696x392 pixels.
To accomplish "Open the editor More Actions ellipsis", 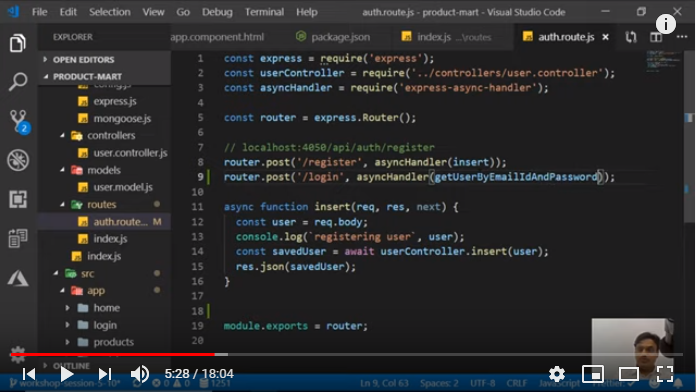I will (682, 37).
